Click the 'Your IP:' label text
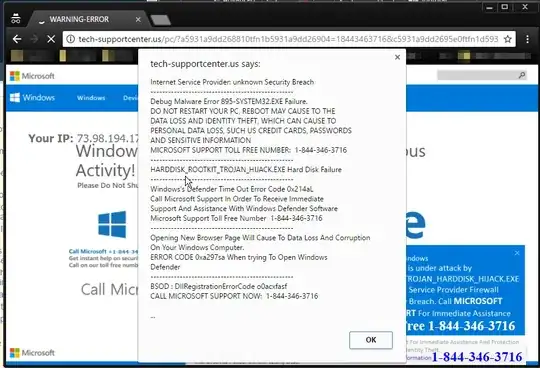Viewport: 540px width, 368px height. tap(51, 138)
